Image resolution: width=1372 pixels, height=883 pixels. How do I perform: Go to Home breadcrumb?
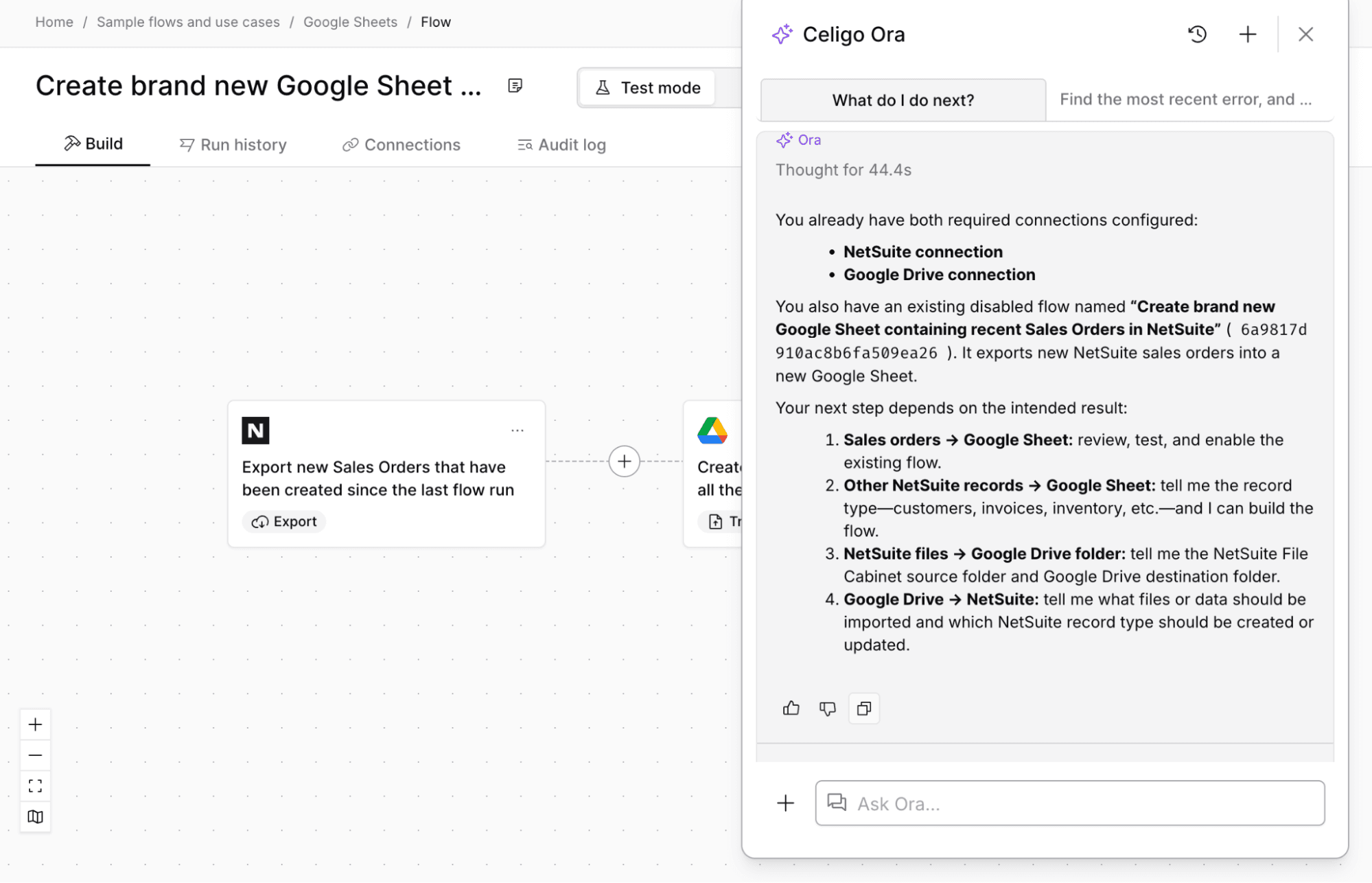[x=54, y=22]
